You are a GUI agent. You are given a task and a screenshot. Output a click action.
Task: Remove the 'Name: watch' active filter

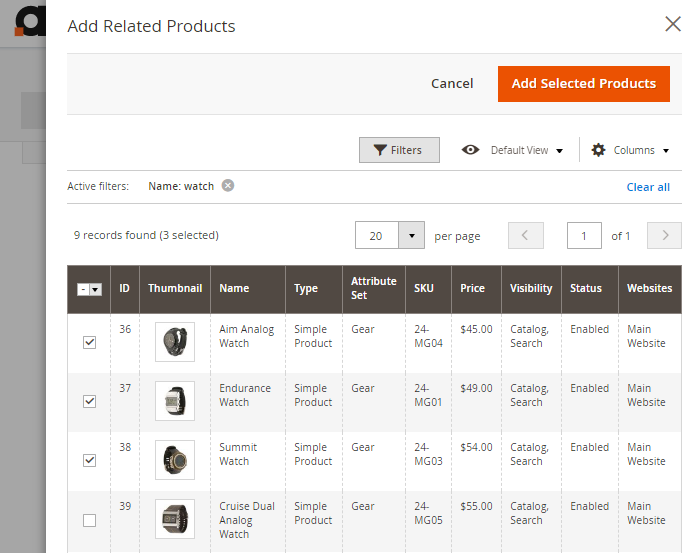228,186
